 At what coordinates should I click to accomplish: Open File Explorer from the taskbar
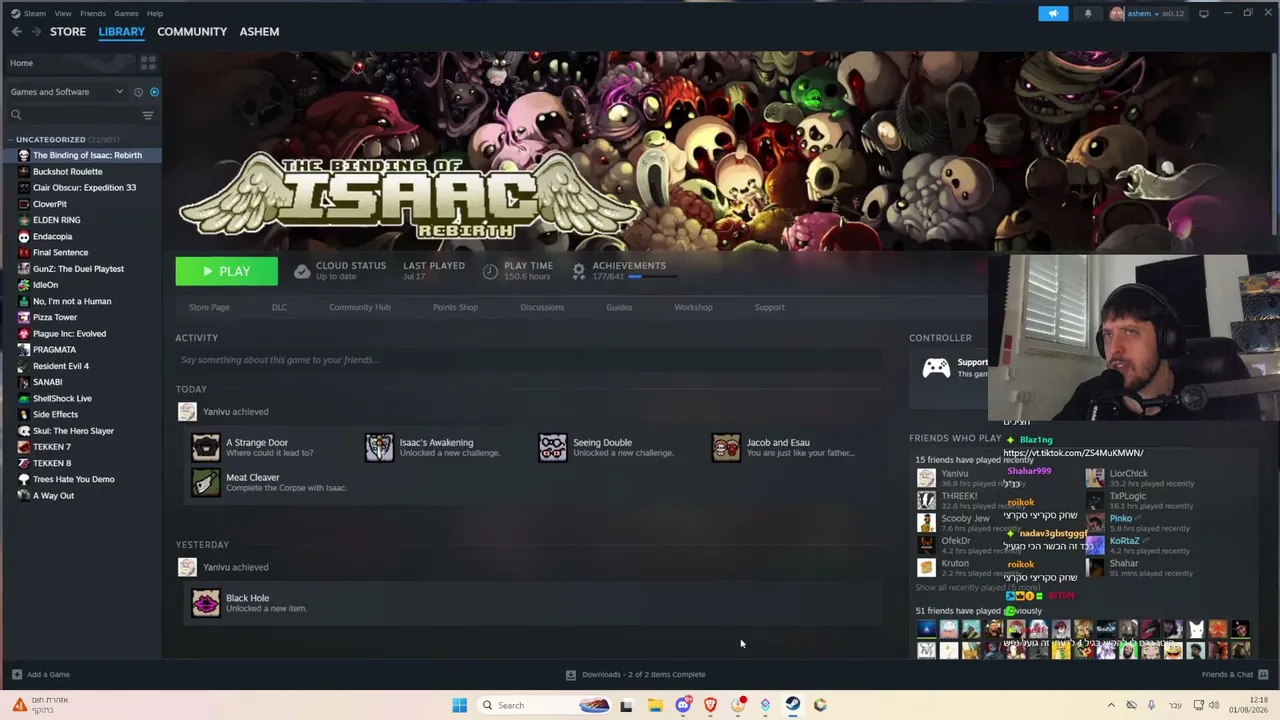click(x=655, y=705)
